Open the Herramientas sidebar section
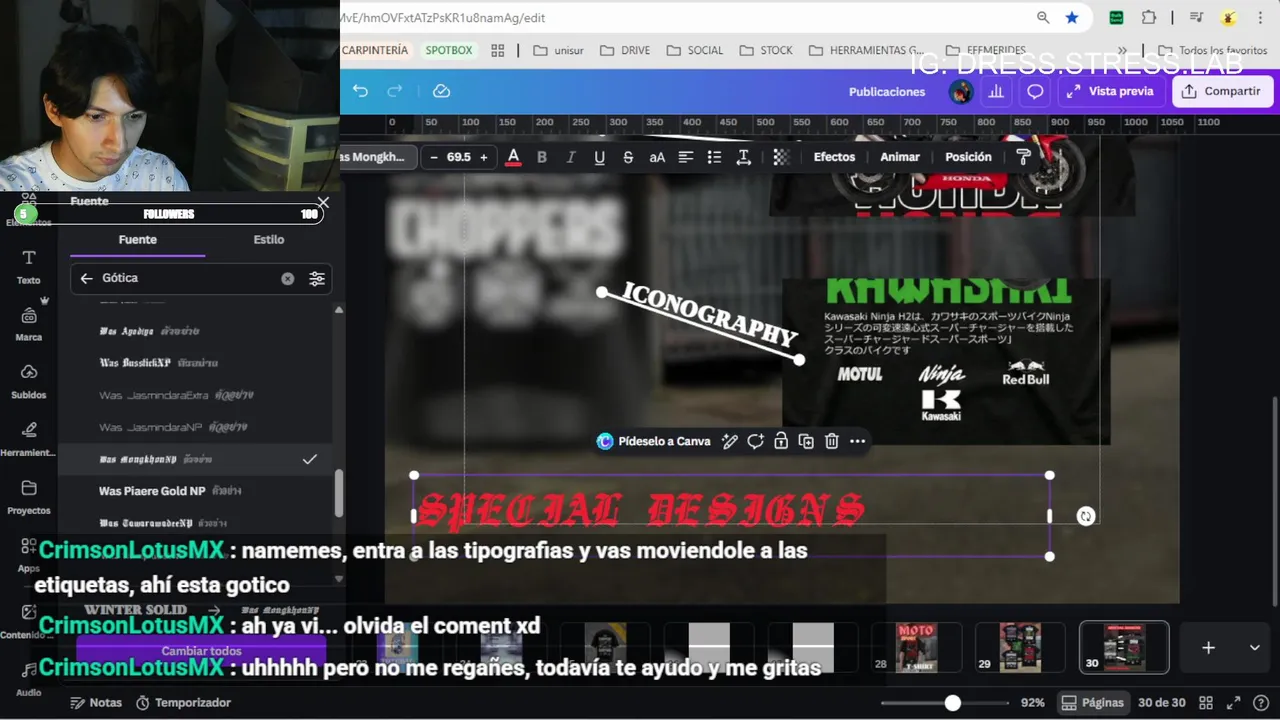The height and width of the screenshot is (720, 1280). pyautogui.click(x=29, y=439)
